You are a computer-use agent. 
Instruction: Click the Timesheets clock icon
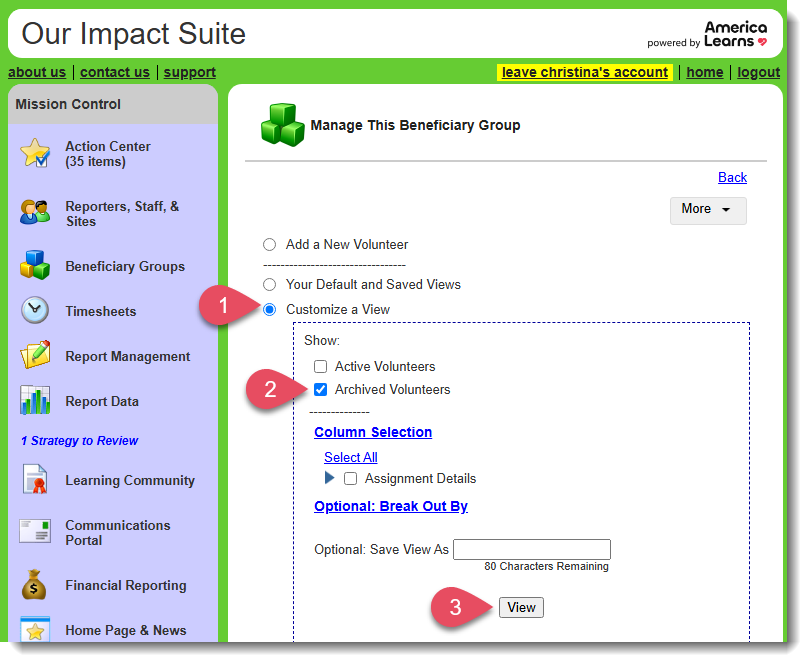pyautogui.click(x=35, y=311)
